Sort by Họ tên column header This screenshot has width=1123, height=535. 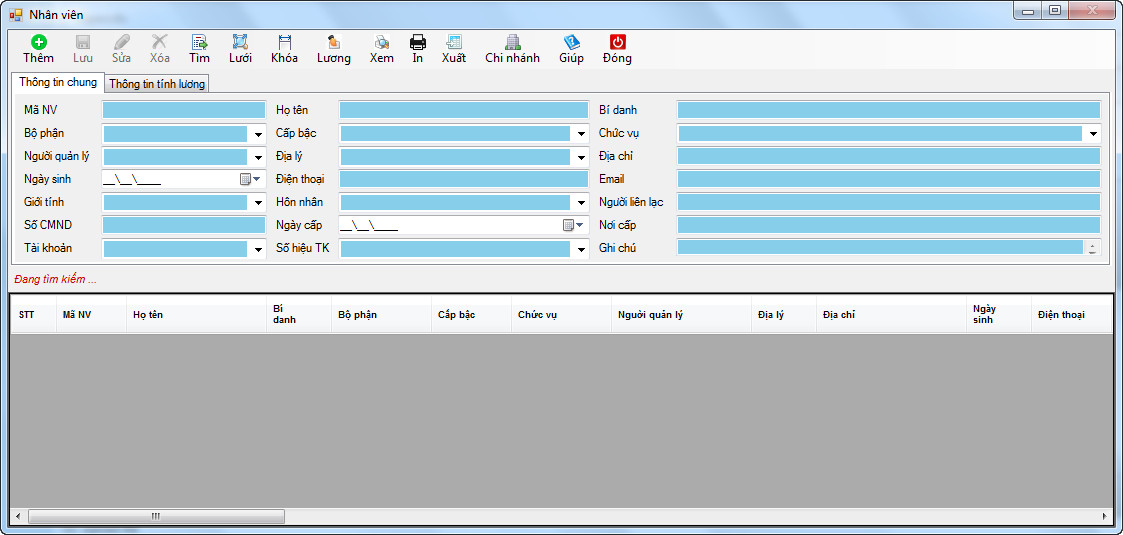(x=196, y=314)
